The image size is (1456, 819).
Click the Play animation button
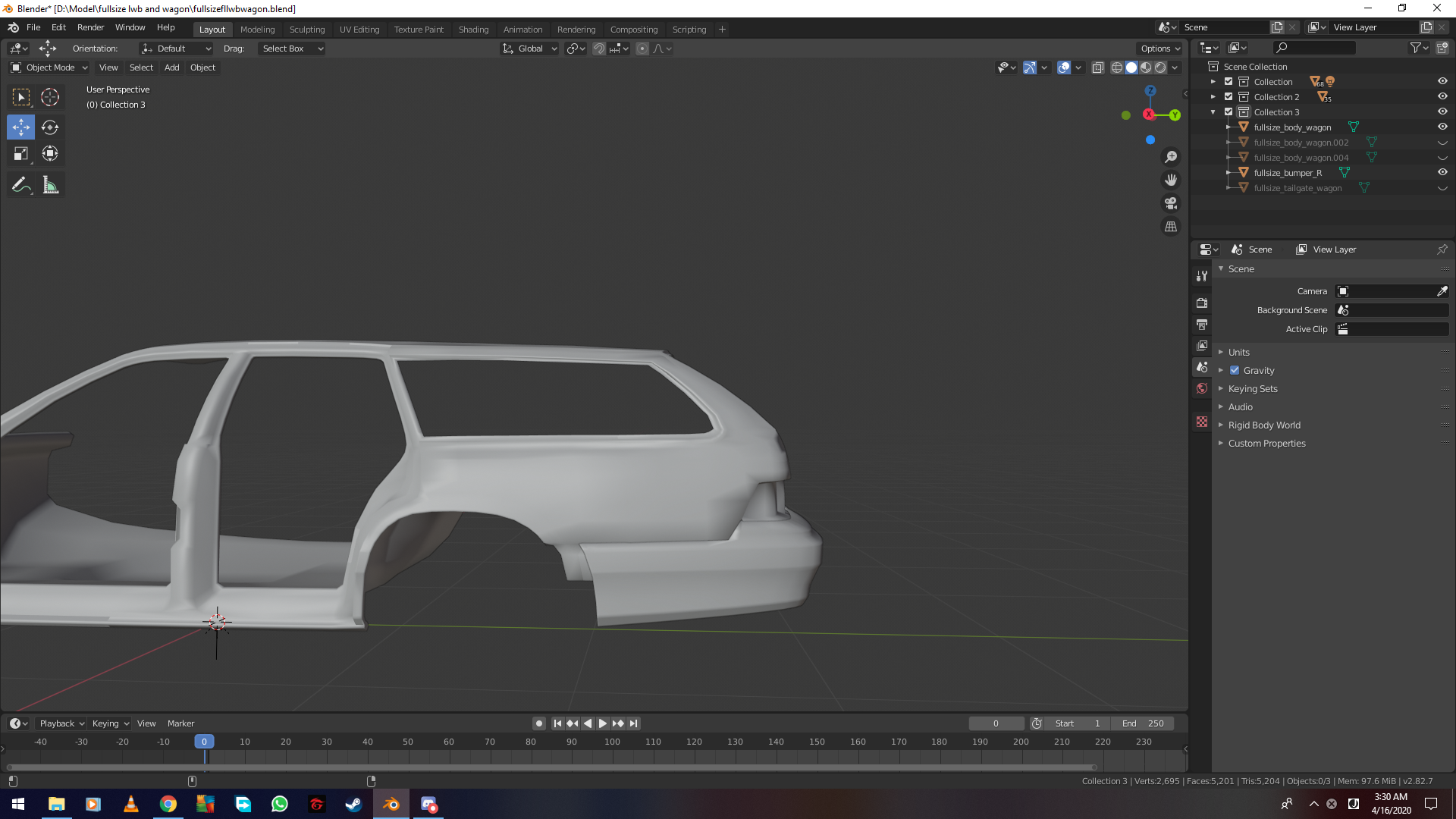[603, 723]
